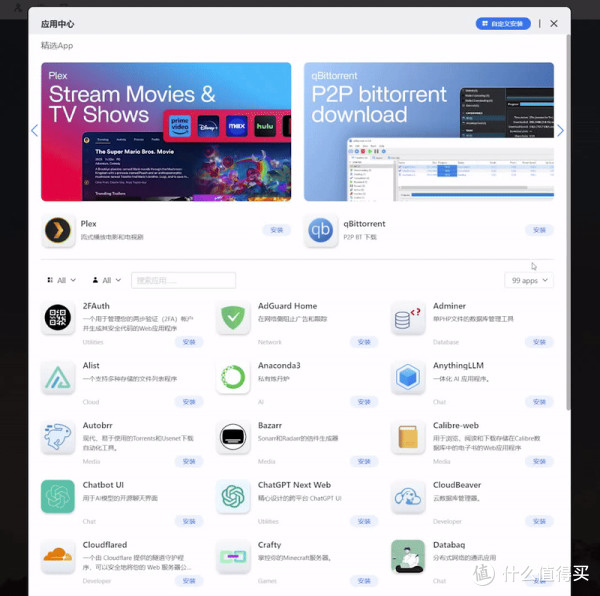600x596 pixels.
Task: Install ChatGPT Next Web
Action: coord(364,521)
